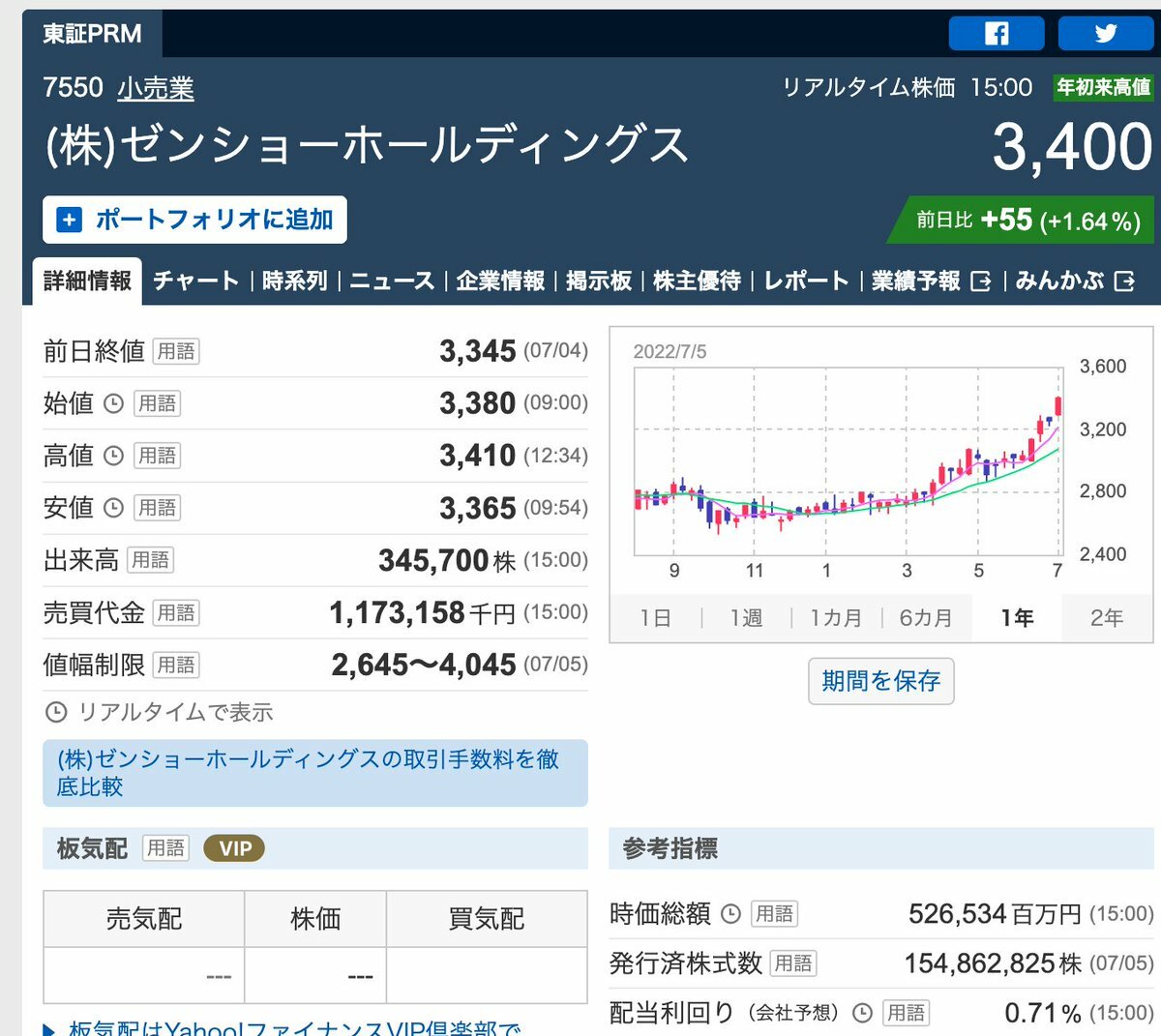Viewport: 1161px width, 1036px height.
Task: Click the 前日比 +55 change badge
Action: pos(1021,221)
